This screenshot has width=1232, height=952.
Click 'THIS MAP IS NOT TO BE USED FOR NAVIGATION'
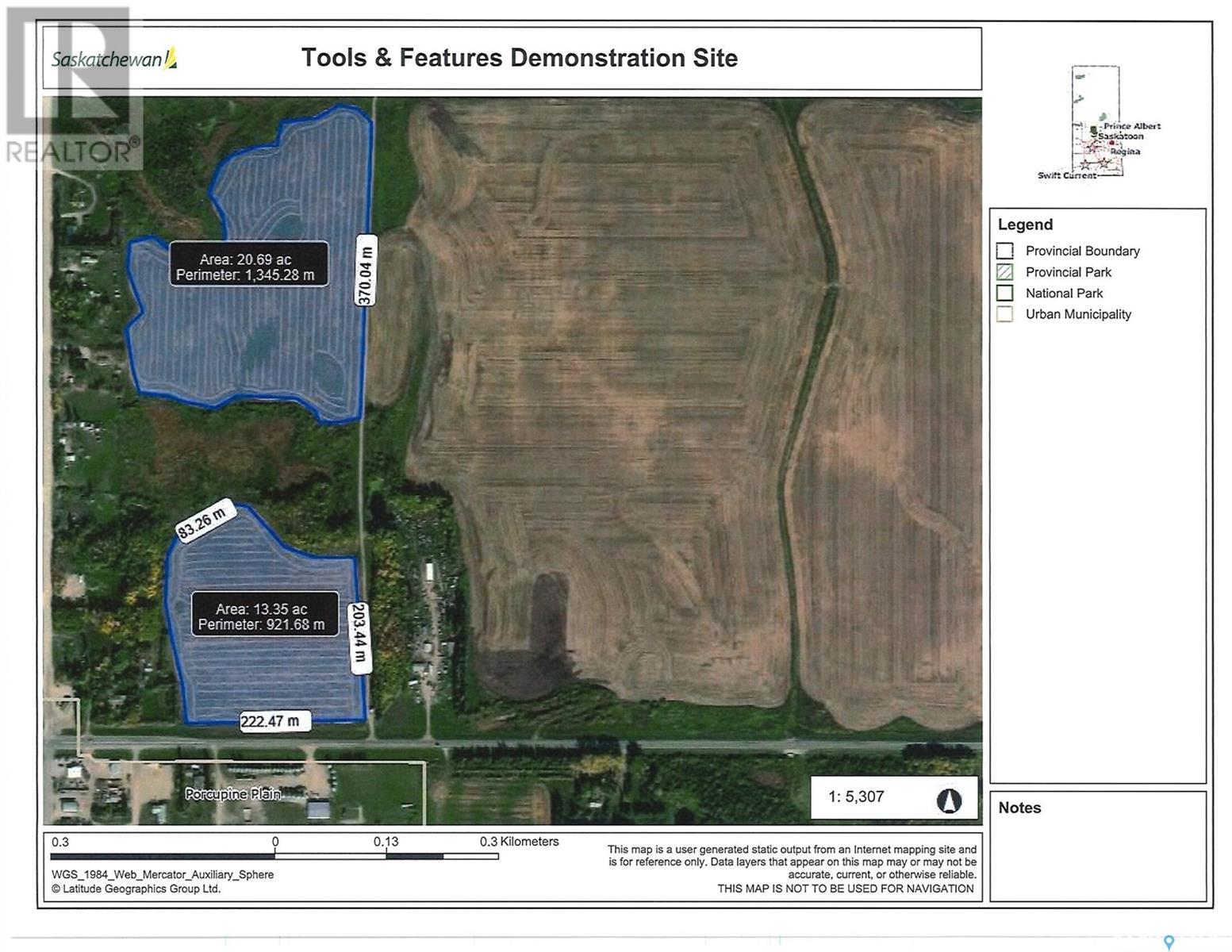[846, 889]
